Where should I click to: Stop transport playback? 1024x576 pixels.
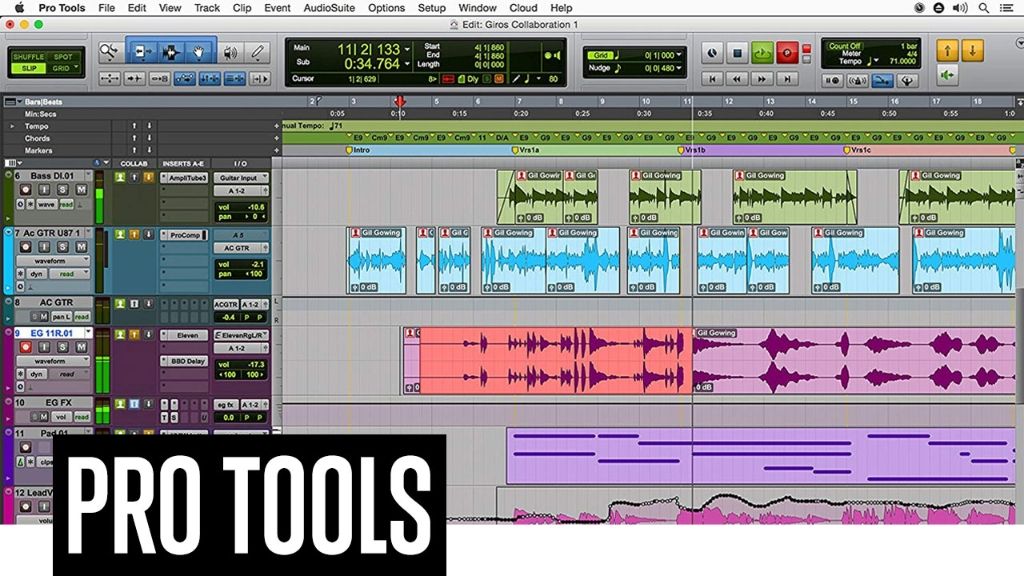pos(737,53)
